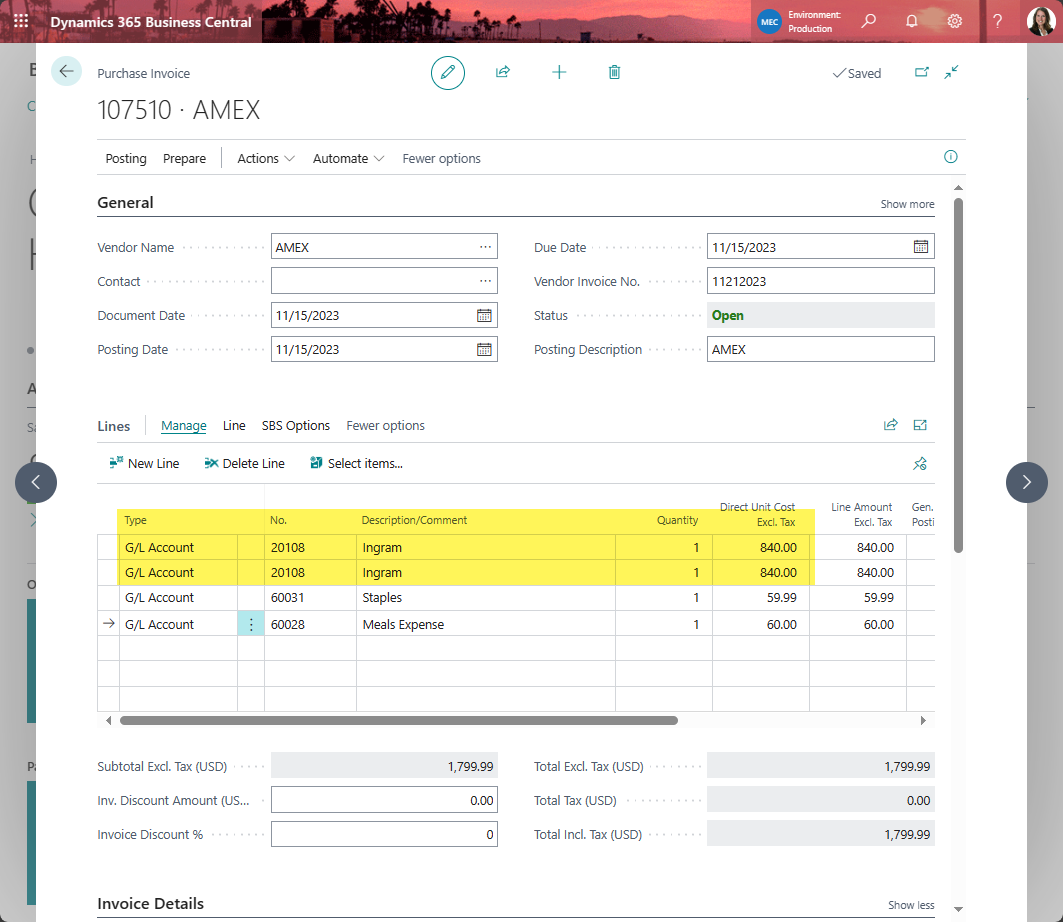Go to the next record arrow

(x=1026, y=482)
